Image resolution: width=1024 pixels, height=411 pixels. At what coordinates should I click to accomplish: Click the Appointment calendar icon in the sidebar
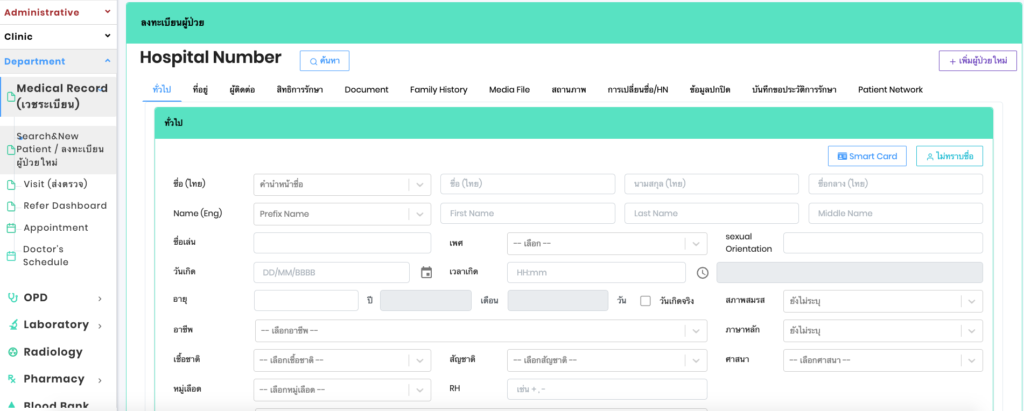[x=12, y=228]
